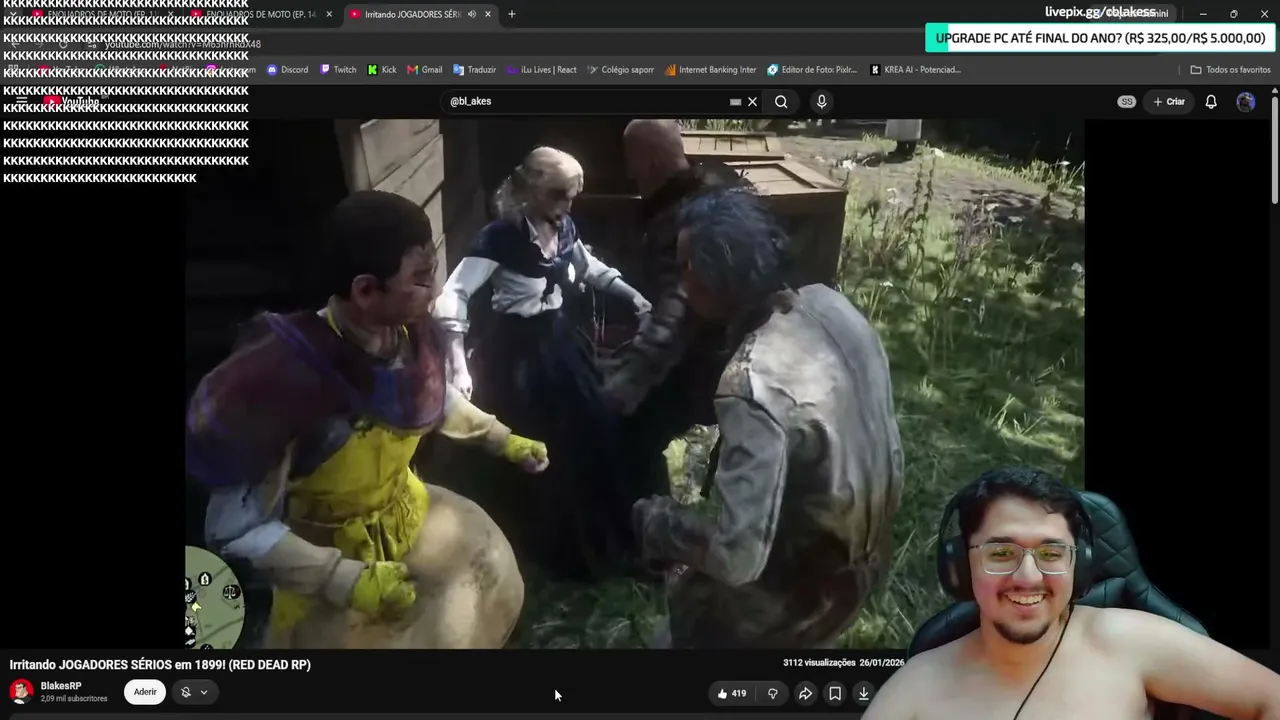
Task: Open the Colégio saporr bookmark
Action: [x=621, y=70]
